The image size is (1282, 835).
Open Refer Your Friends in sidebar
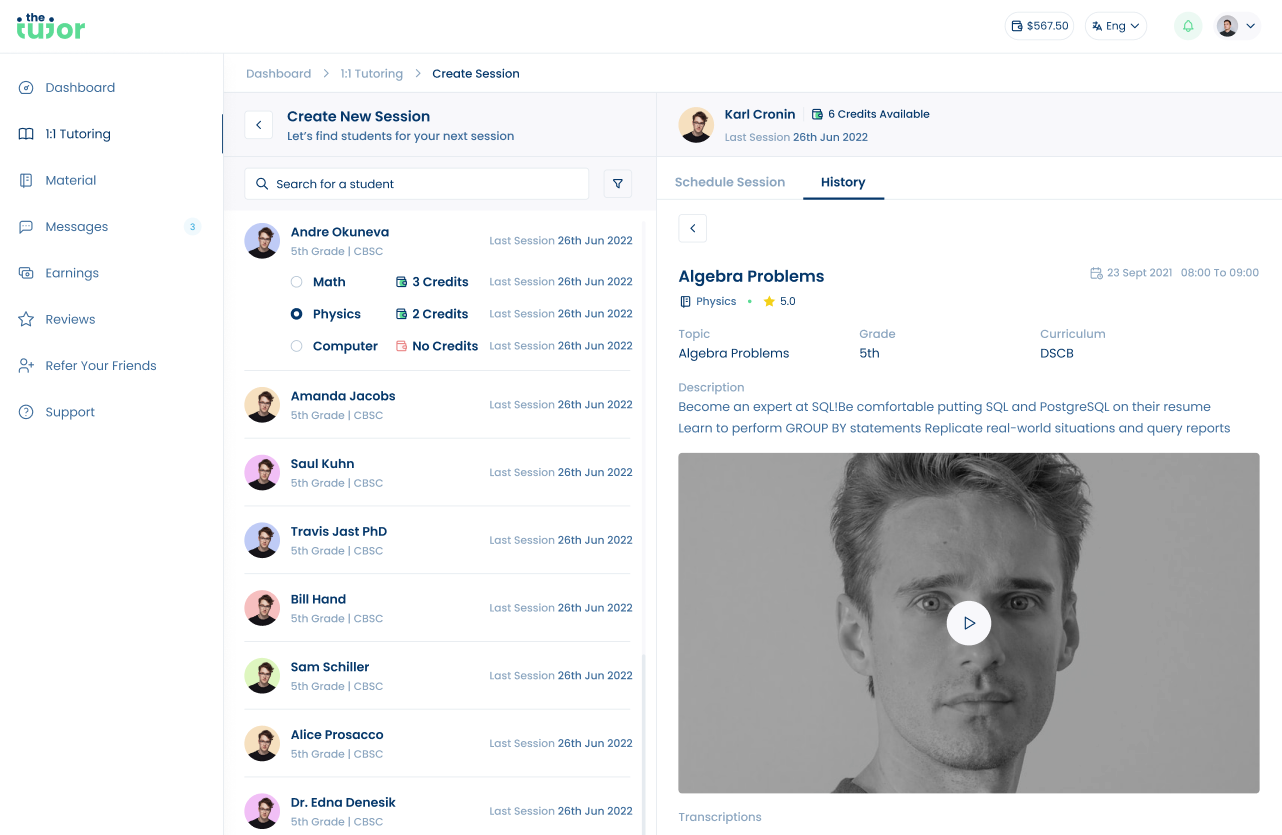(100, 366)
